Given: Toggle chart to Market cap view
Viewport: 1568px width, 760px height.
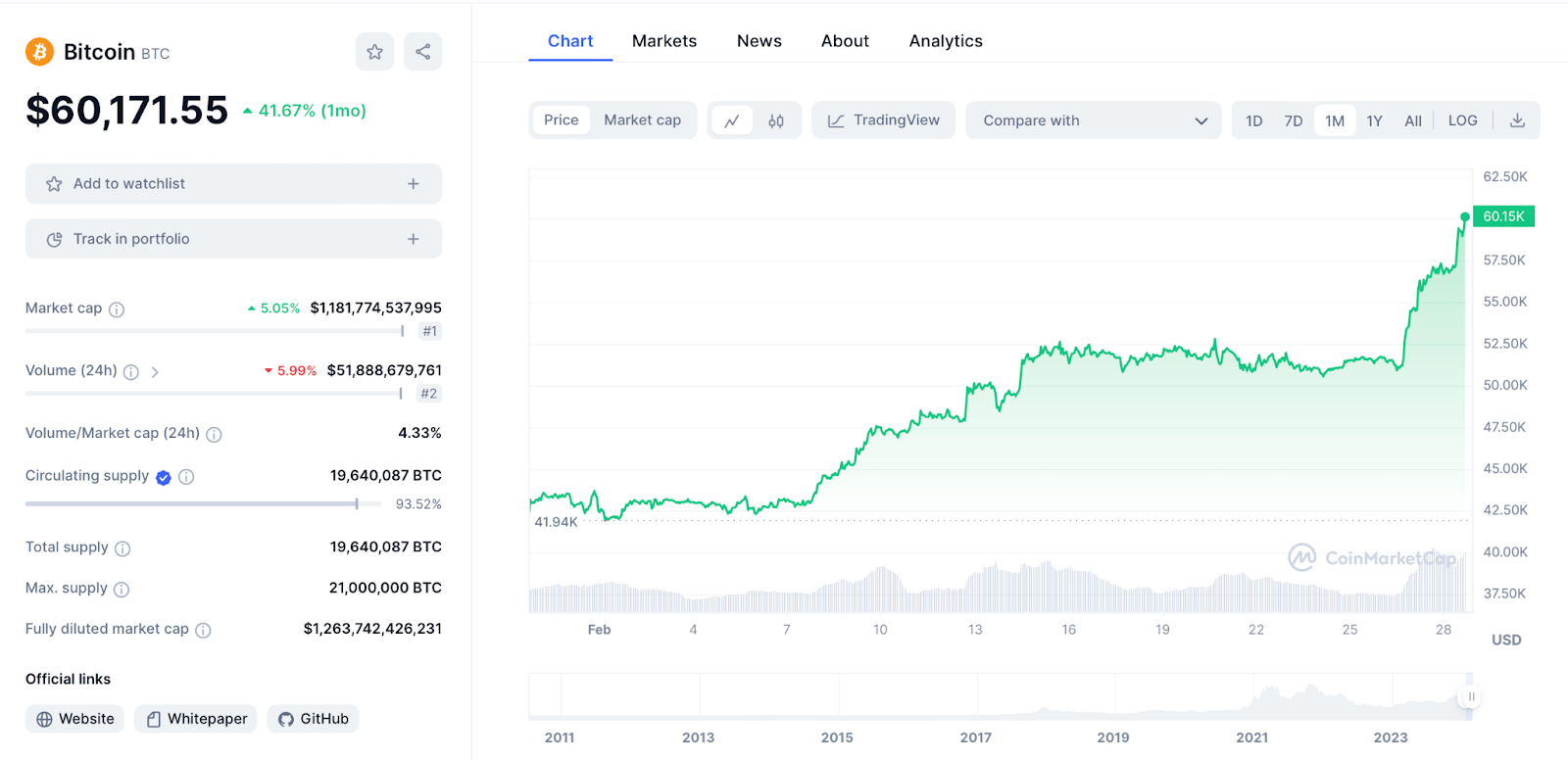Looking at the screenshot, I should (x=642, y=120).
